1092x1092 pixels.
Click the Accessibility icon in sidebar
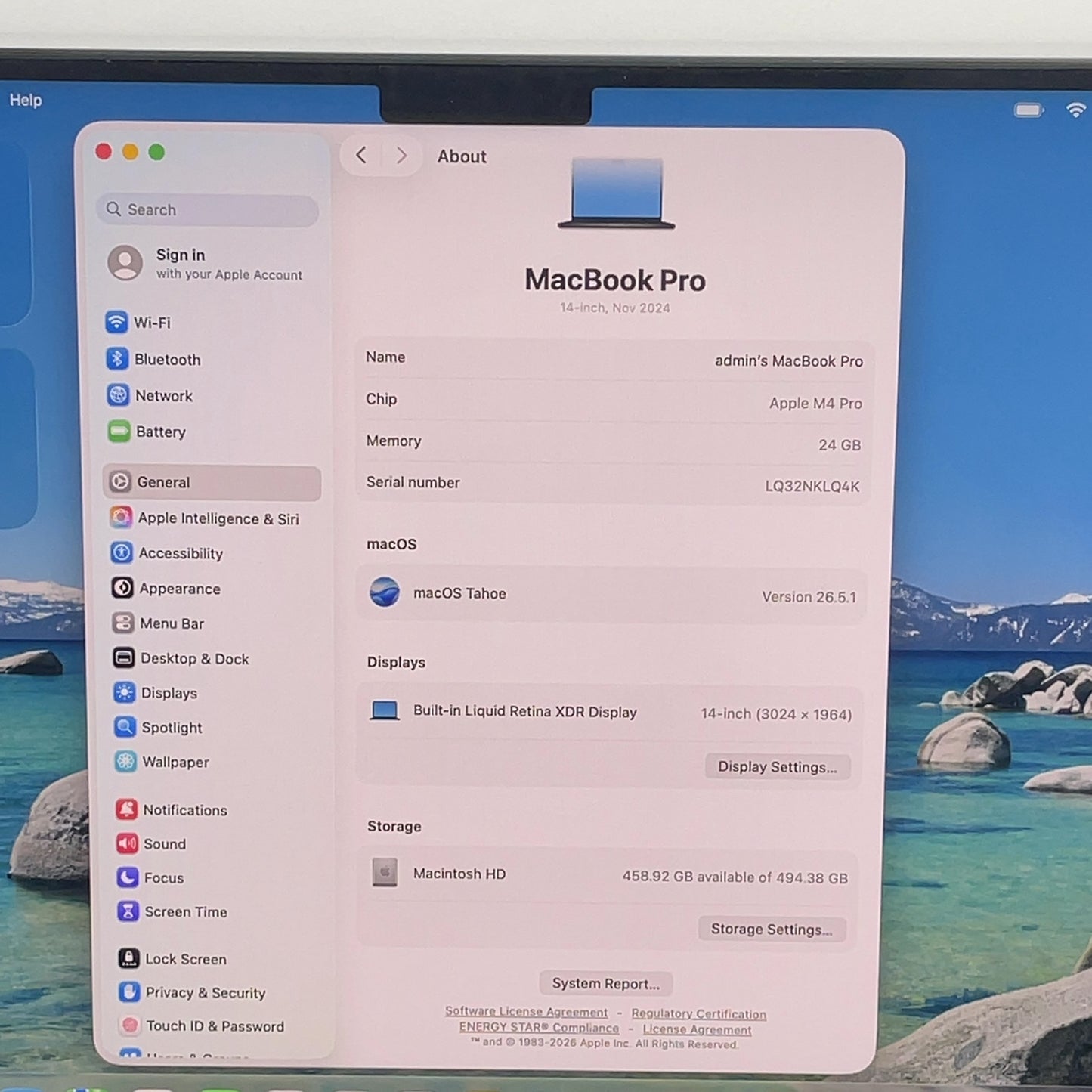tap(122, 552)
